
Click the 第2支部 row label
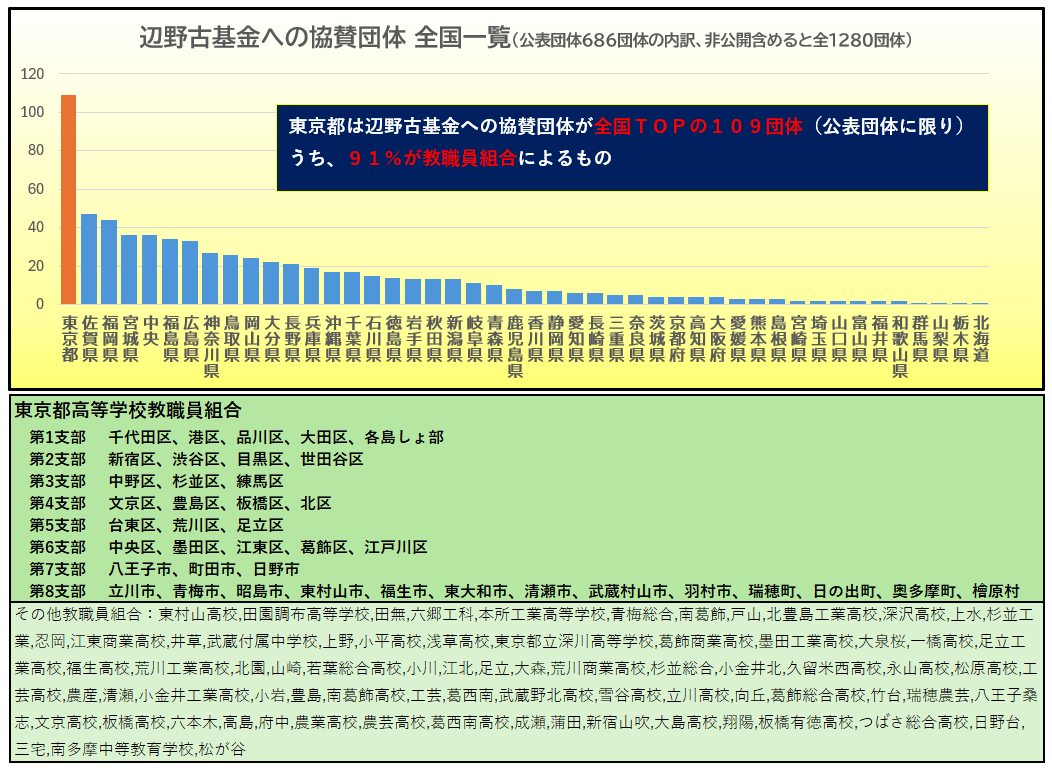[58, 459]
